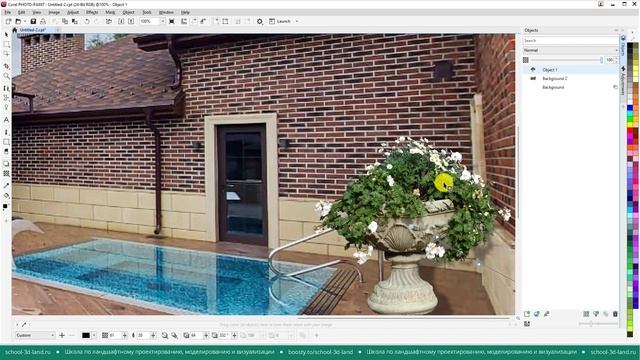640x360 pixels.
Task: Select the Object 1 layer row
Action: [x=571, y=70]
